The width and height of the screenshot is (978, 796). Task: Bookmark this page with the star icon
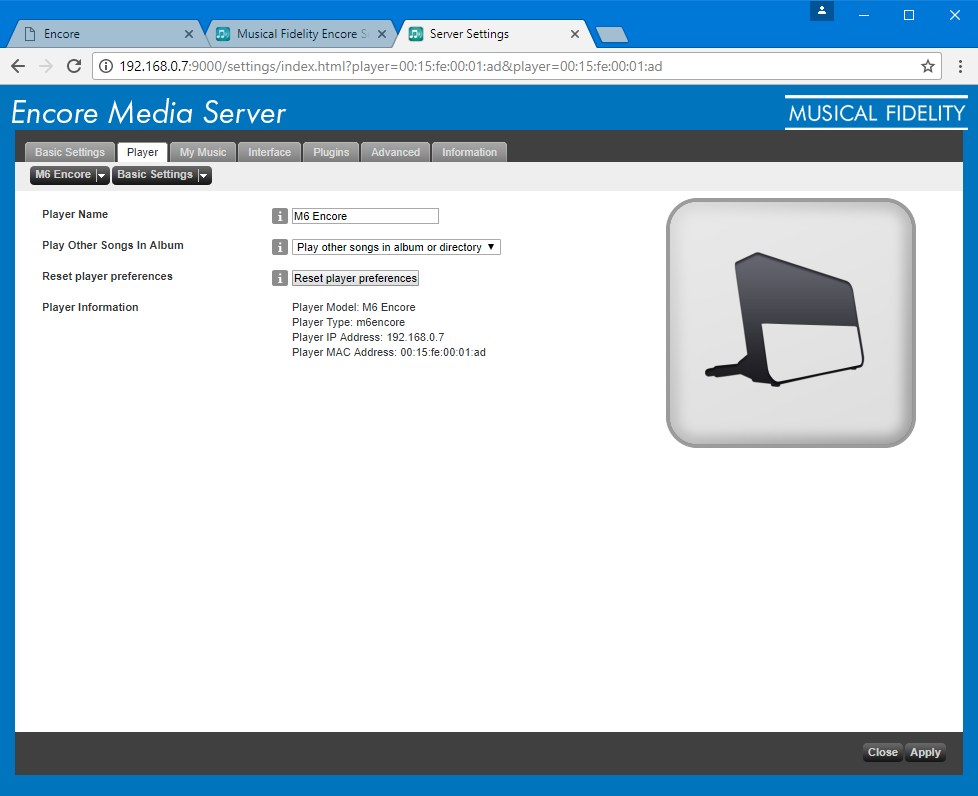pyautogui.click(x=927, y=66)
